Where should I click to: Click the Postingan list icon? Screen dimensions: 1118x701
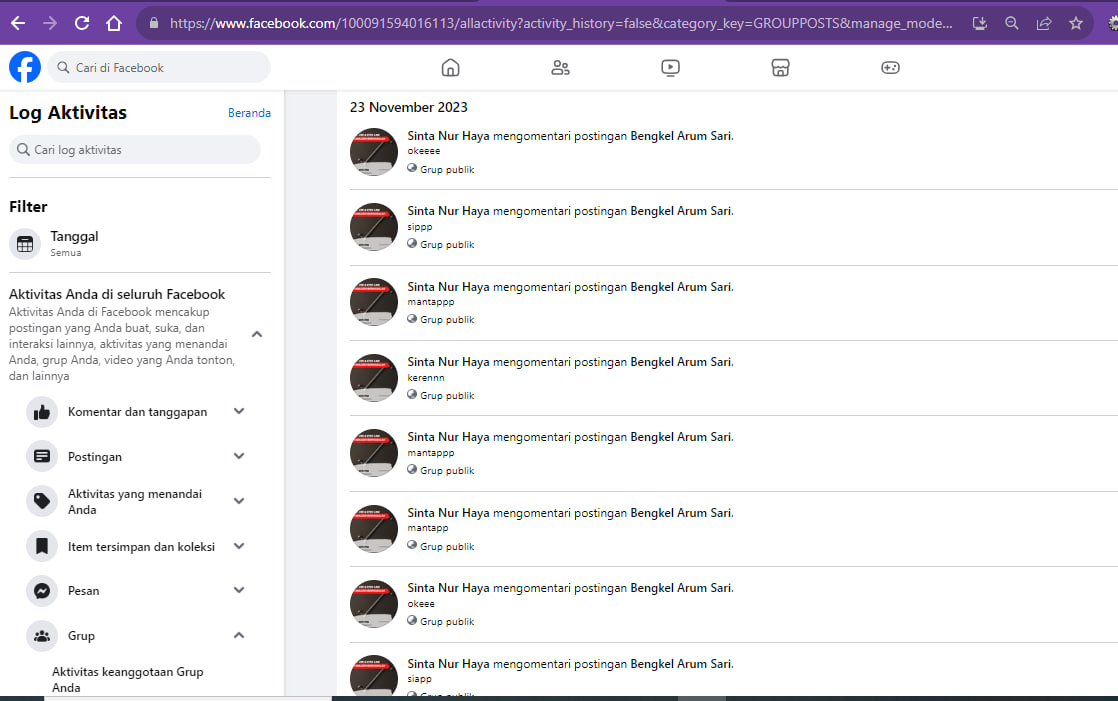pyautogui.click(x=42, y=456)
